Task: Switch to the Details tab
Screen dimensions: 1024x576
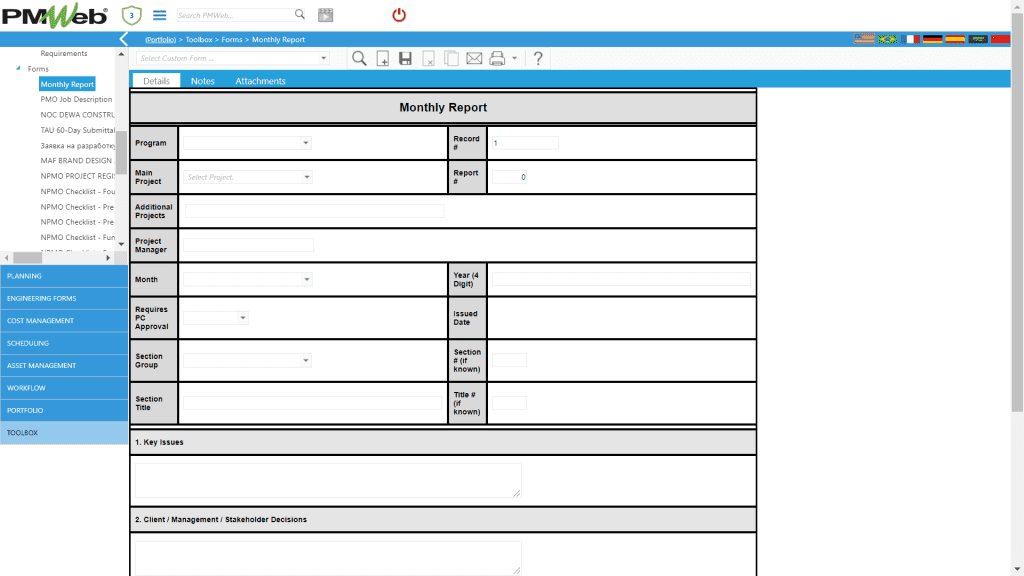Action: [x=156, y=81]
